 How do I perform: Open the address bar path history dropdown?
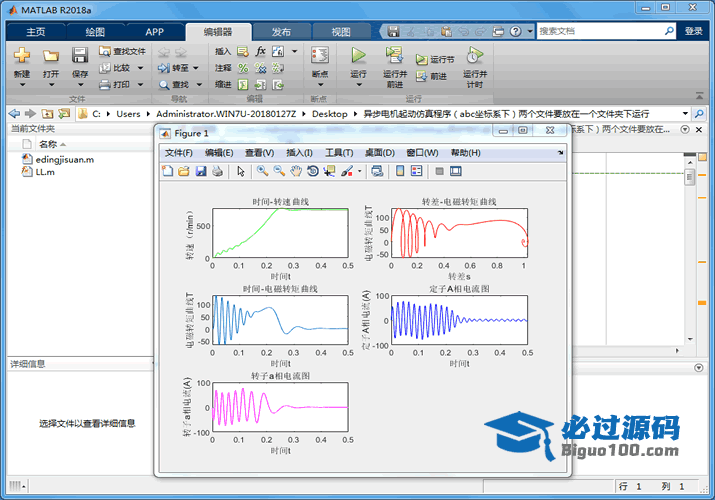pos(685,113)
